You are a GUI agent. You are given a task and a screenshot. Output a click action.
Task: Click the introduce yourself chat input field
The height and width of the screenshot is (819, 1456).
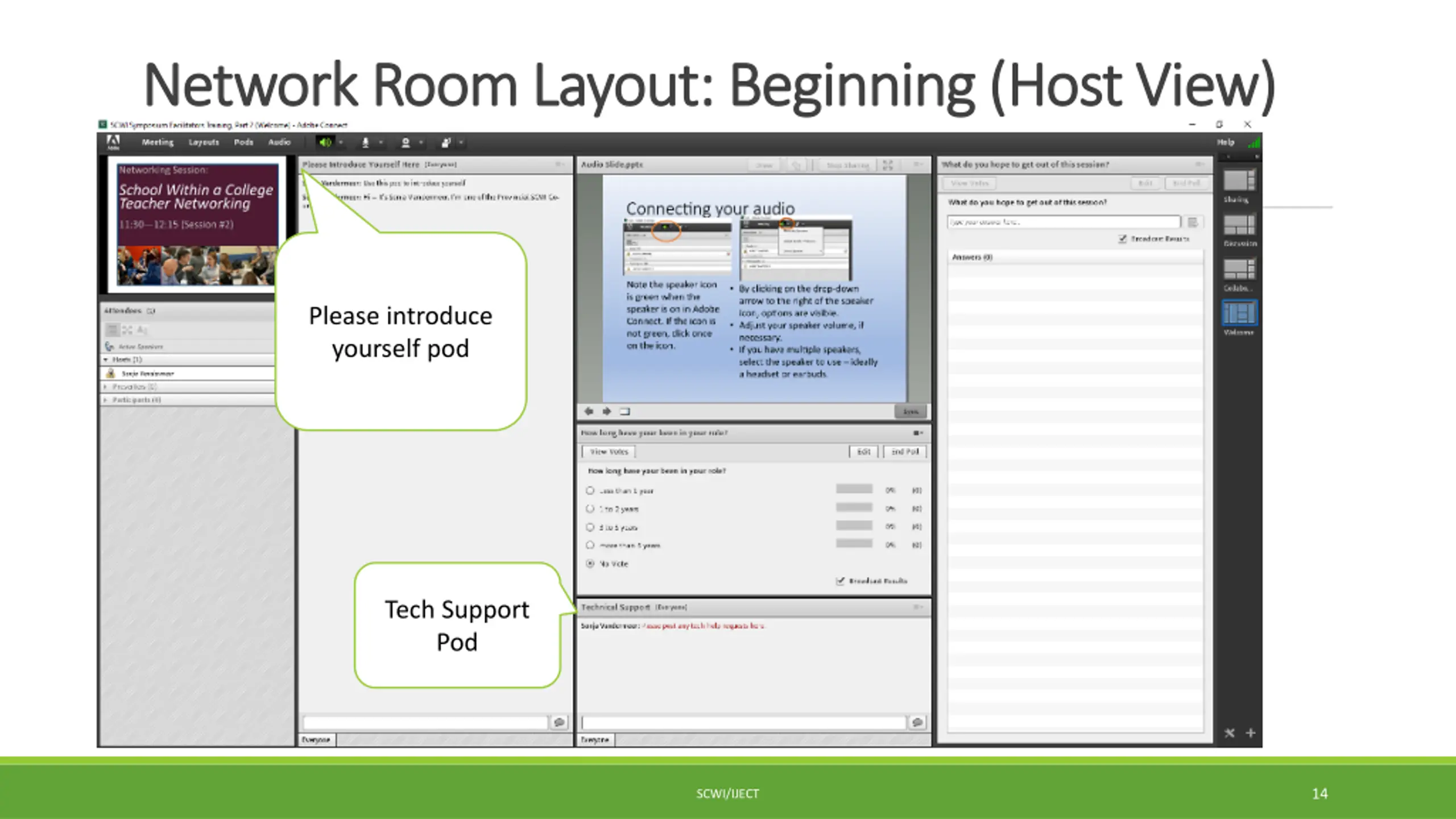point(425,722)
